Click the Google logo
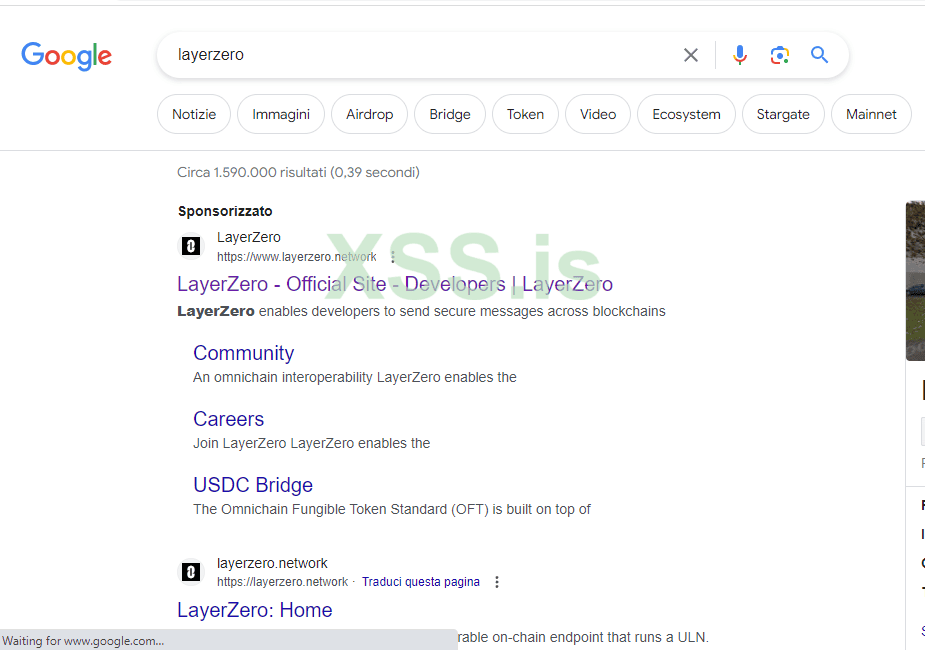925x650 pixels. [66, 57]
